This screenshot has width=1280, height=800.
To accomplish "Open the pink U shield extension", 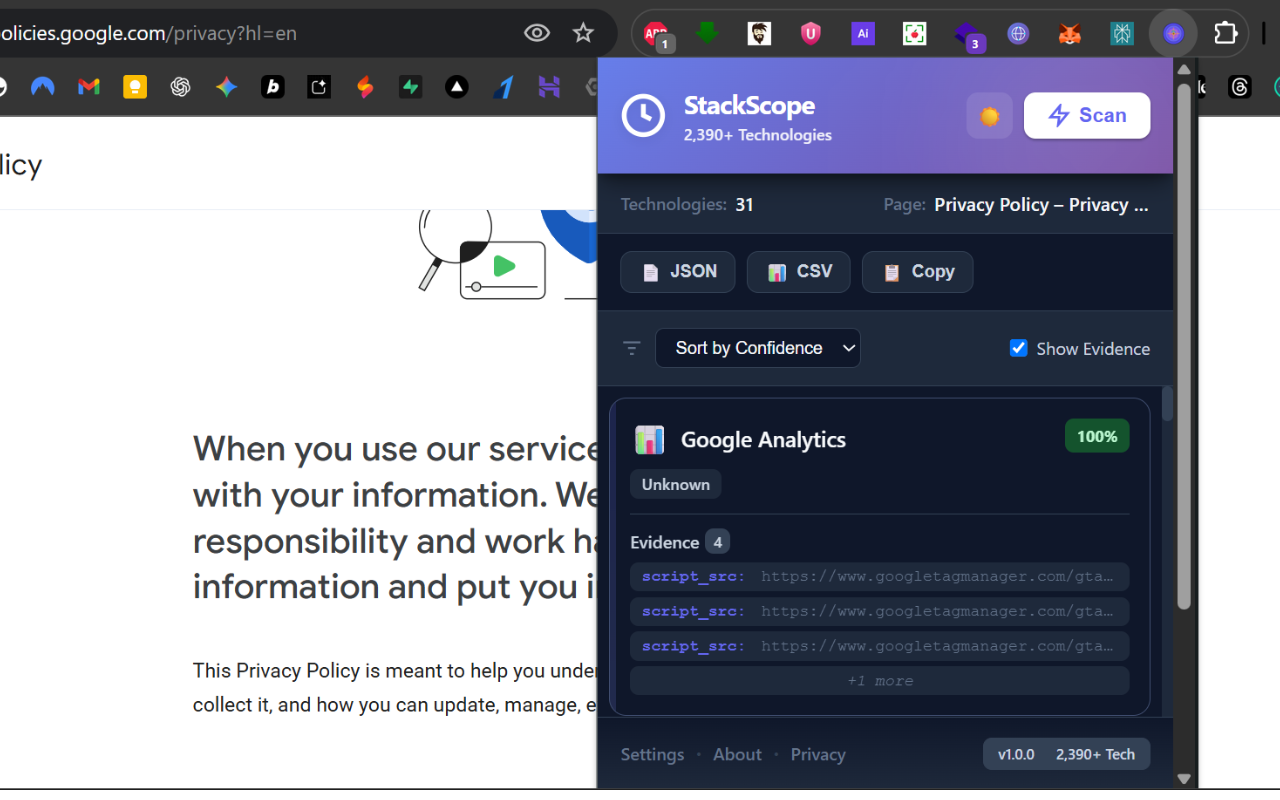I will click(x=811, y=33).
